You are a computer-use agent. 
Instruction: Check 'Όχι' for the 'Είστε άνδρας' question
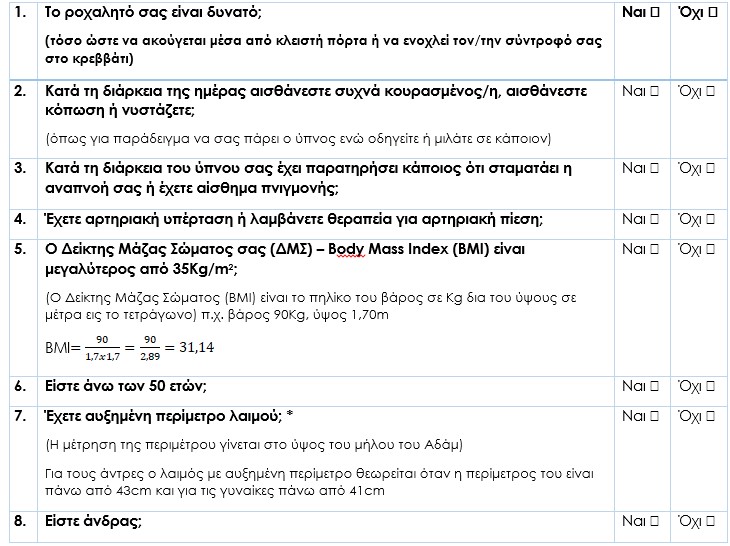coord(710,520)
